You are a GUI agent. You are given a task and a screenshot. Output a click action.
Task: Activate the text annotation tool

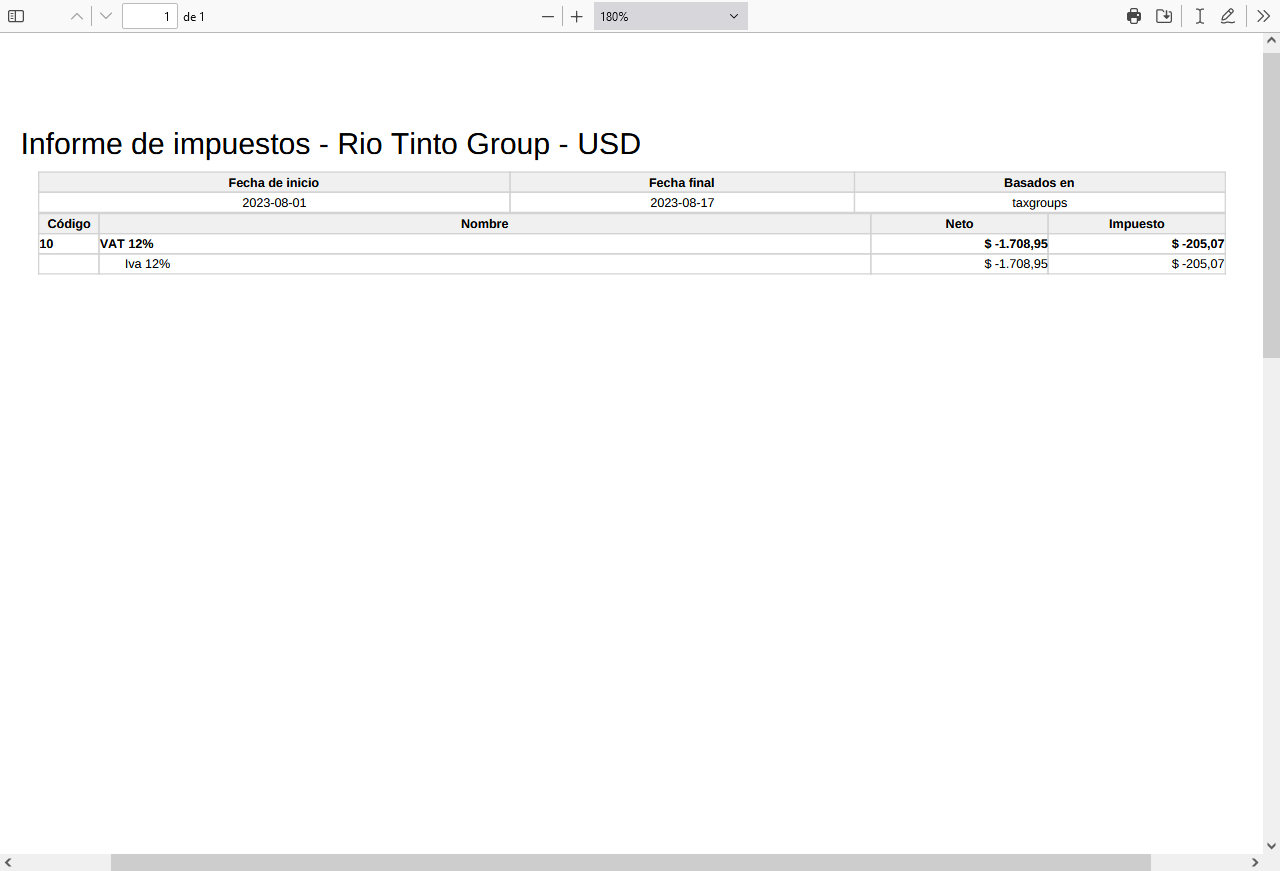click(x=1199, y=16)
